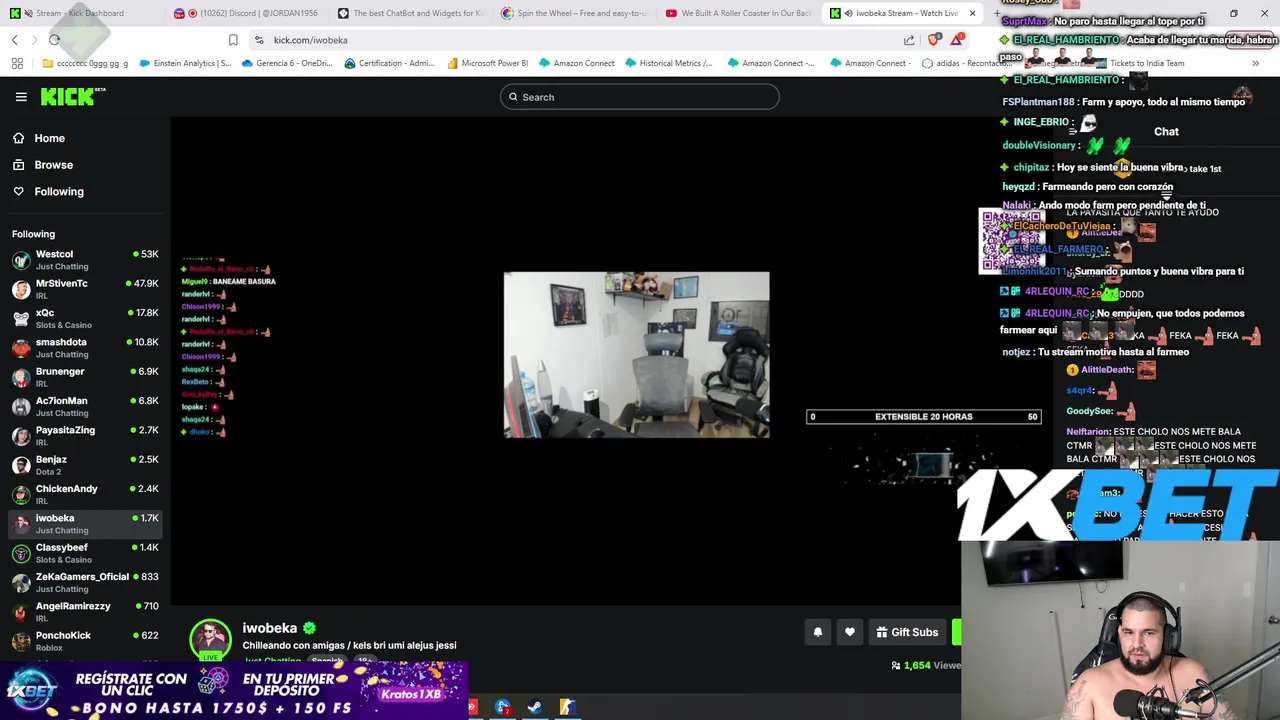Open the Microsoft Power BI bookmark
The width and height of the screenshot is (1280, 720).
487,63
